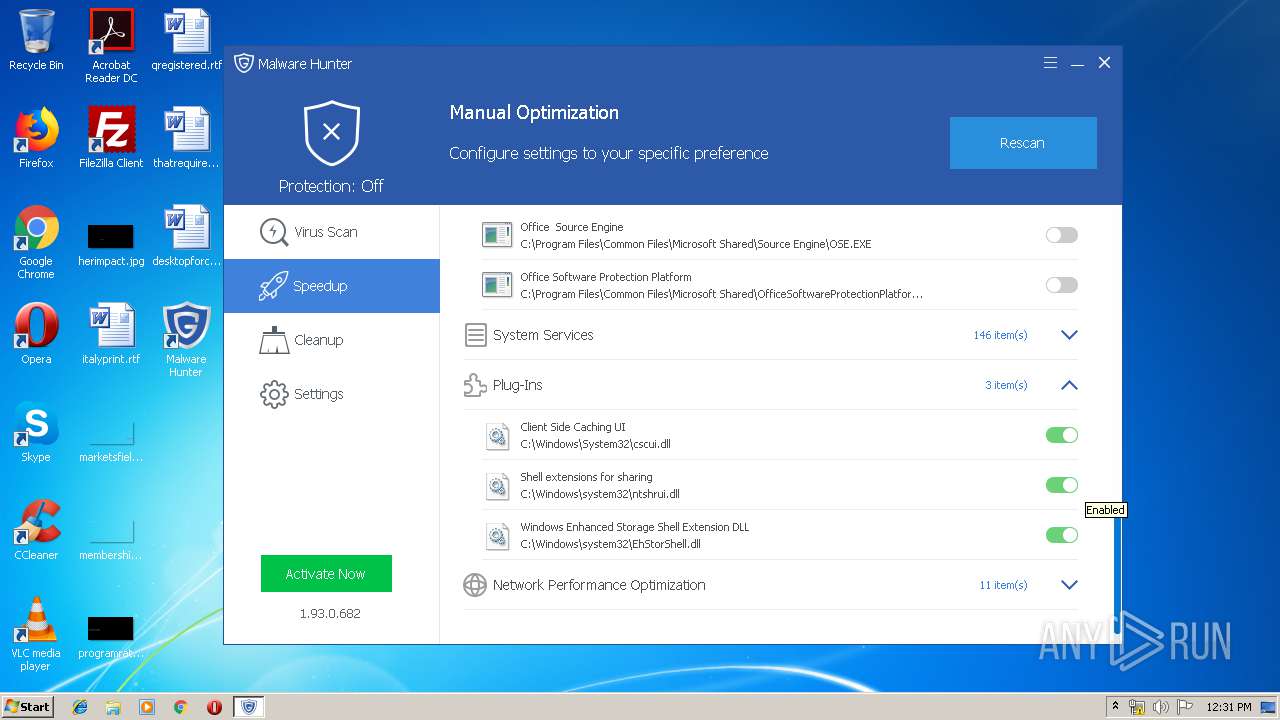Image resolution: width=1280 pixels, height=720 pixels.
Task: Open the italyprint.rtf desktop file
Action: [111, 334]
